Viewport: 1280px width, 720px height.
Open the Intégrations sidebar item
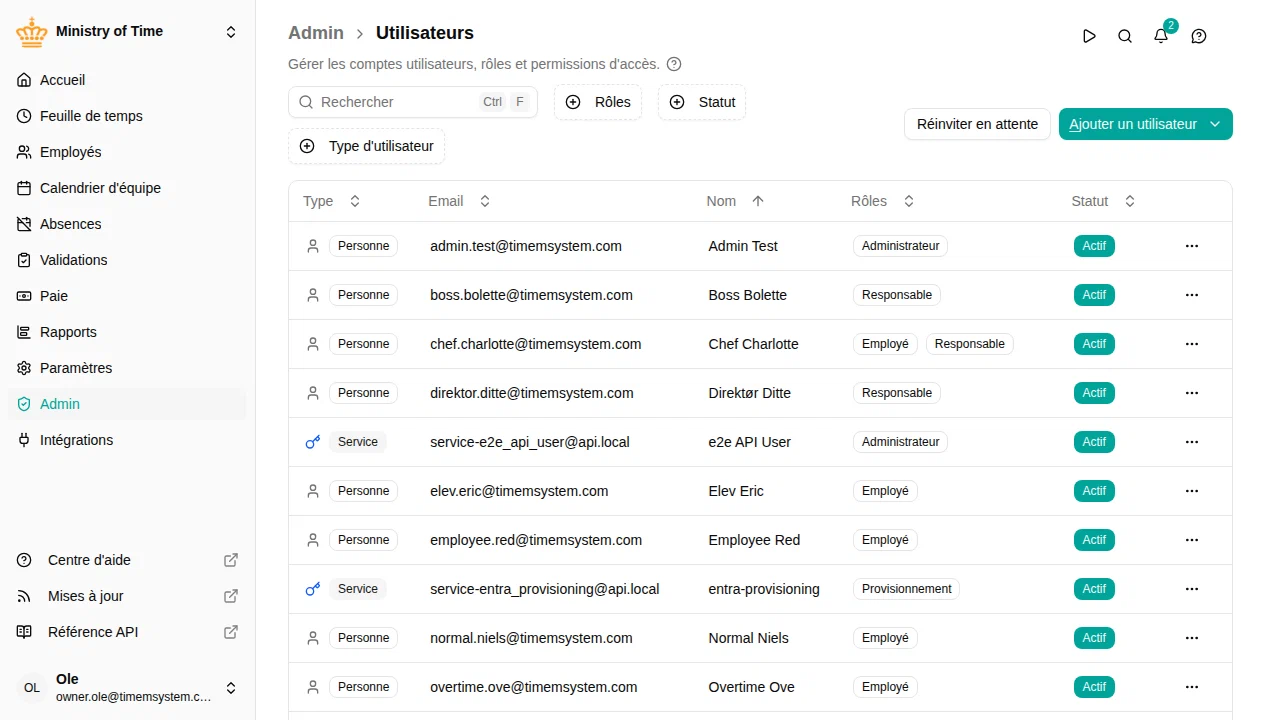[x=127, y=440]
